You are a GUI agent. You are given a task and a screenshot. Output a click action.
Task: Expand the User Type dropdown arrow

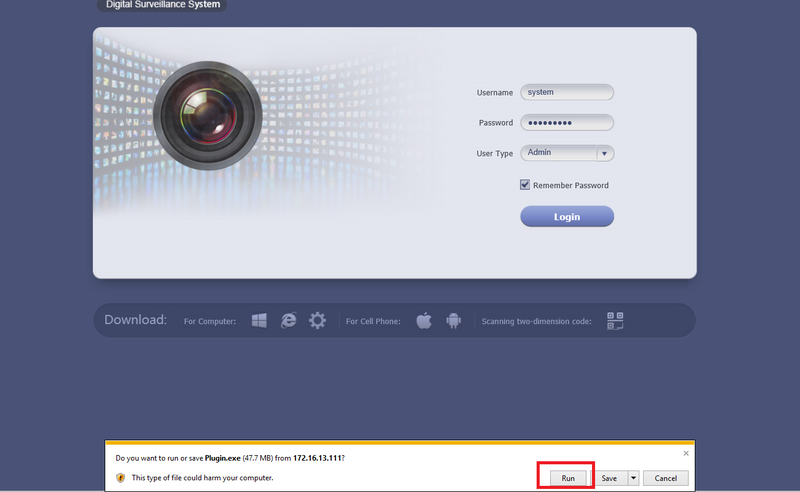(605, 153)
